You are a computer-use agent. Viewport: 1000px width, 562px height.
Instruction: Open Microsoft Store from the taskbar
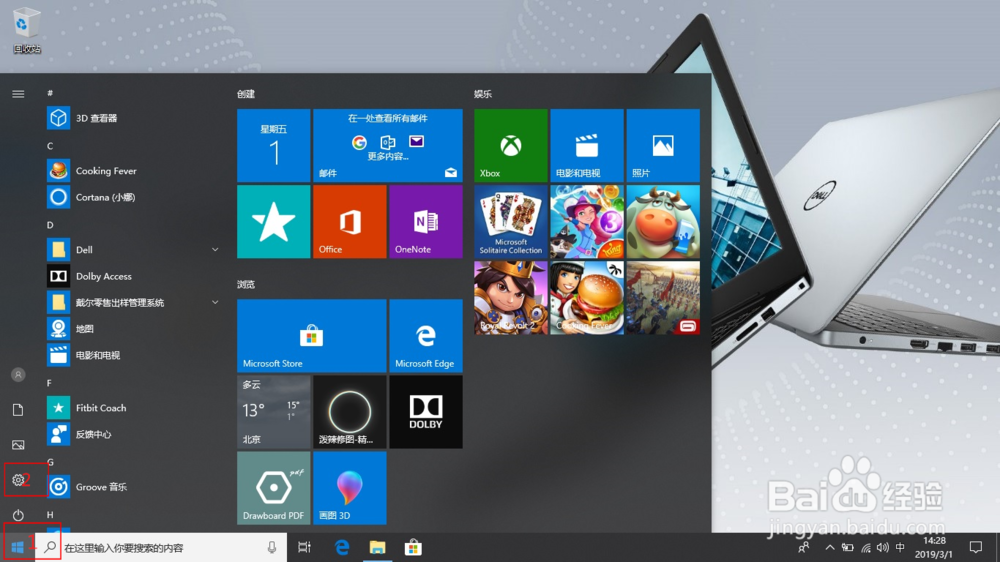(413, 547)
